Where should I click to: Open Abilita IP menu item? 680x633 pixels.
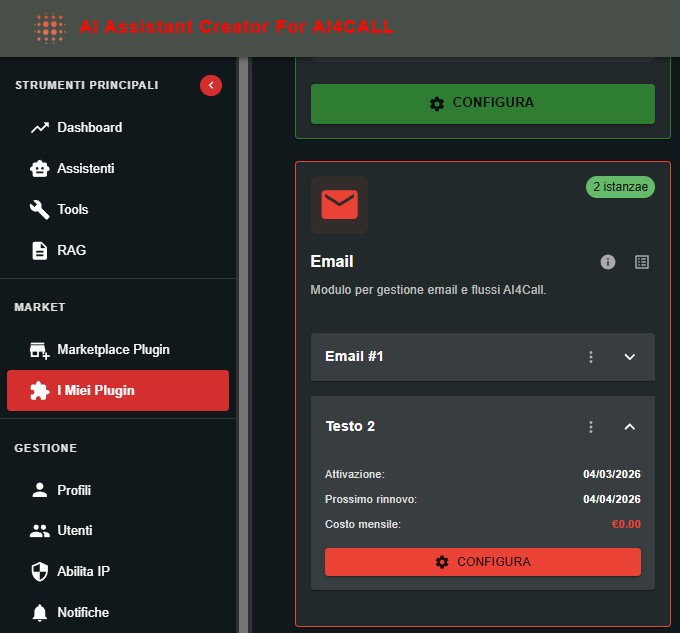[118, 571]
